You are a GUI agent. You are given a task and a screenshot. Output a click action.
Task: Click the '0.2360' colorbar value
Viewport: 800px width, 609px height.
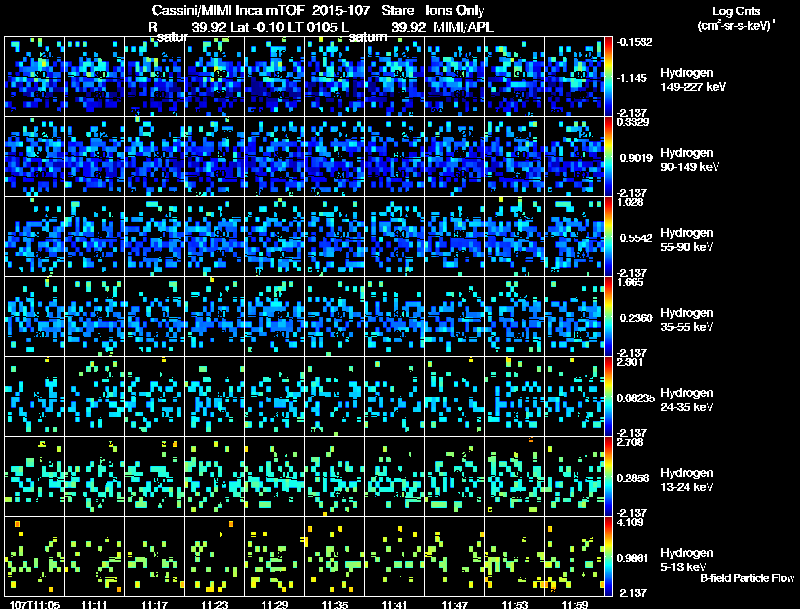point(636,318)
